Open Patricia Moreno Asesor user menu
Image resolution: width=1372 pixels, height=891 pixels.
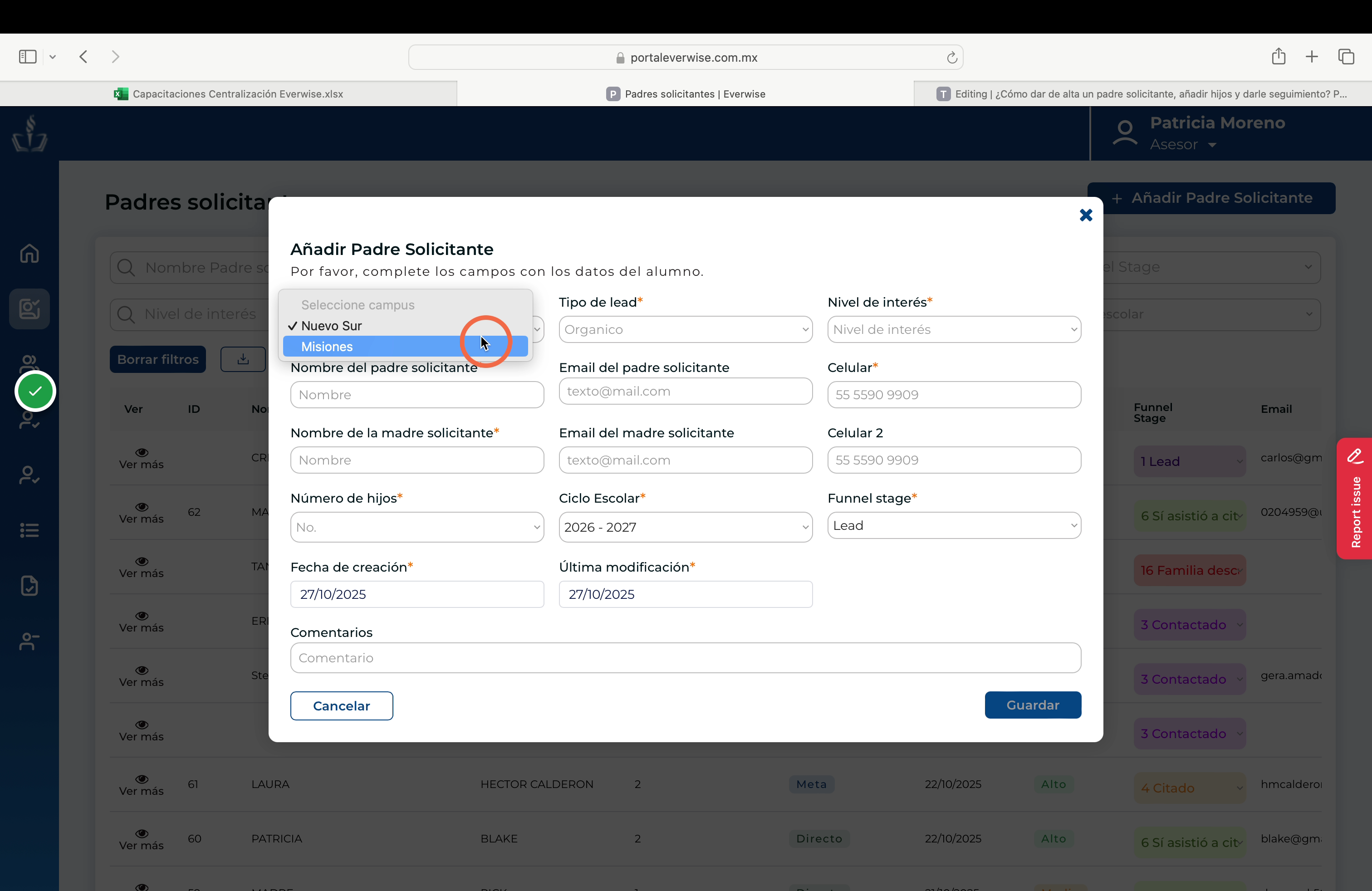tap(1199, 133)
